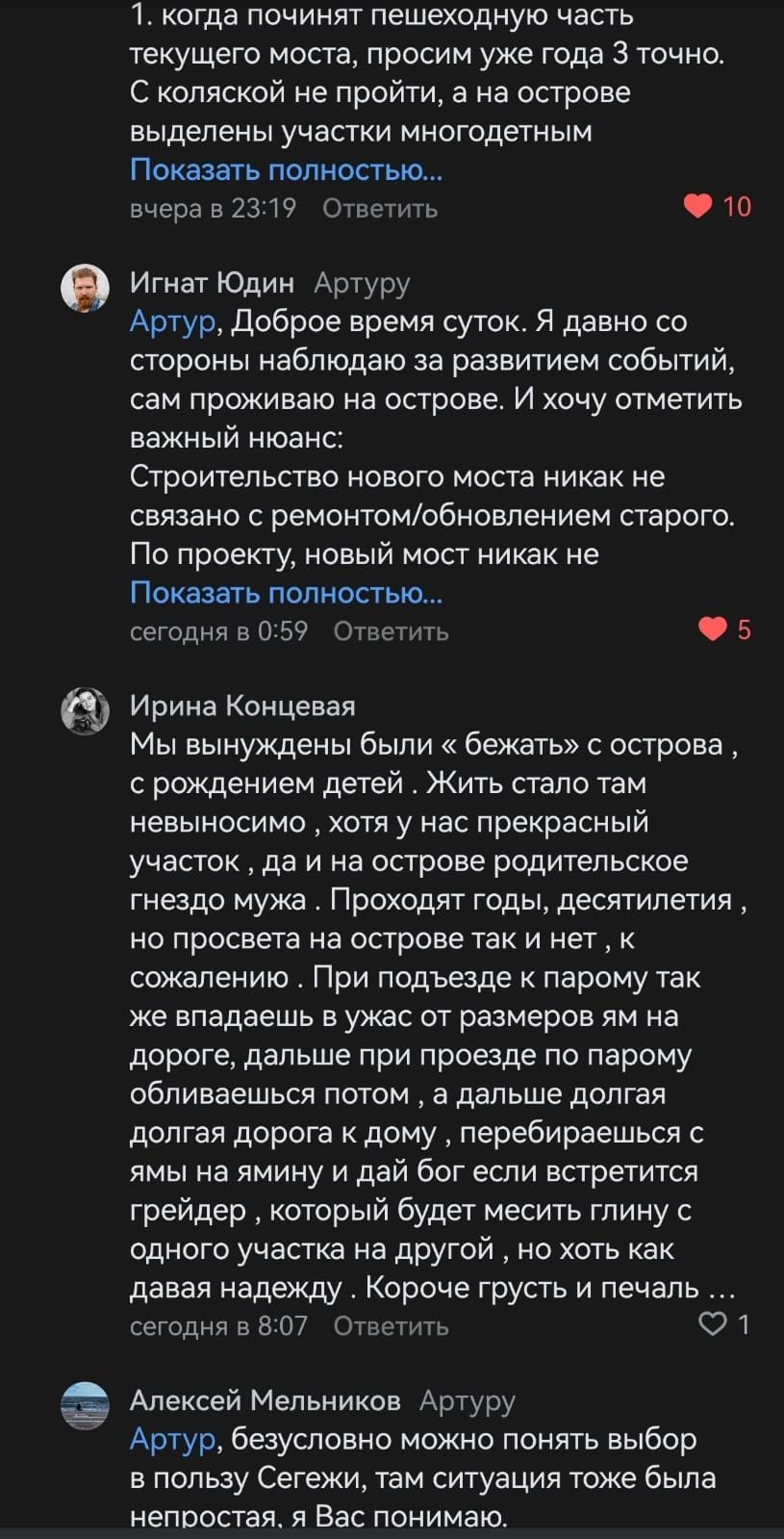Viewport: 784px width, 1539px height.
Task: Open Ирина Концевая's profile name link
Action: pyautogui.click(x=242, y=706)
